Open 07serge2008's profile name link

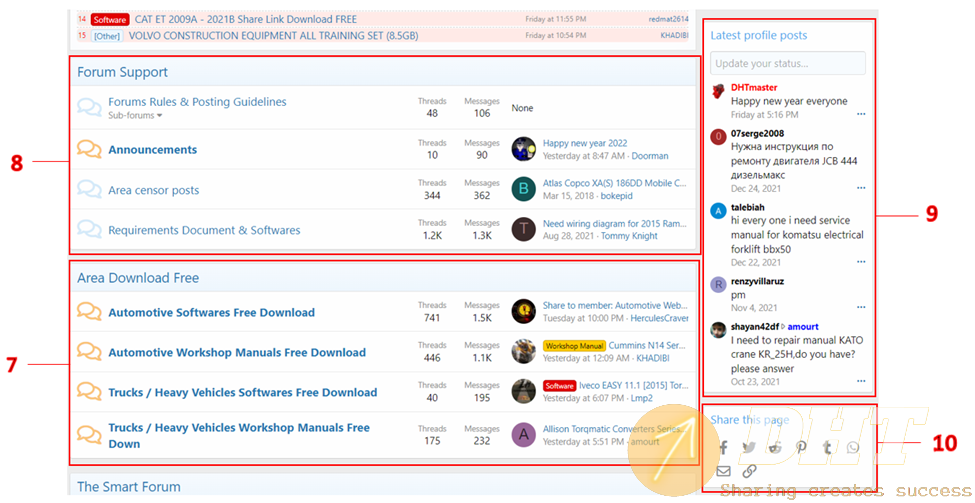coord(757,133)
